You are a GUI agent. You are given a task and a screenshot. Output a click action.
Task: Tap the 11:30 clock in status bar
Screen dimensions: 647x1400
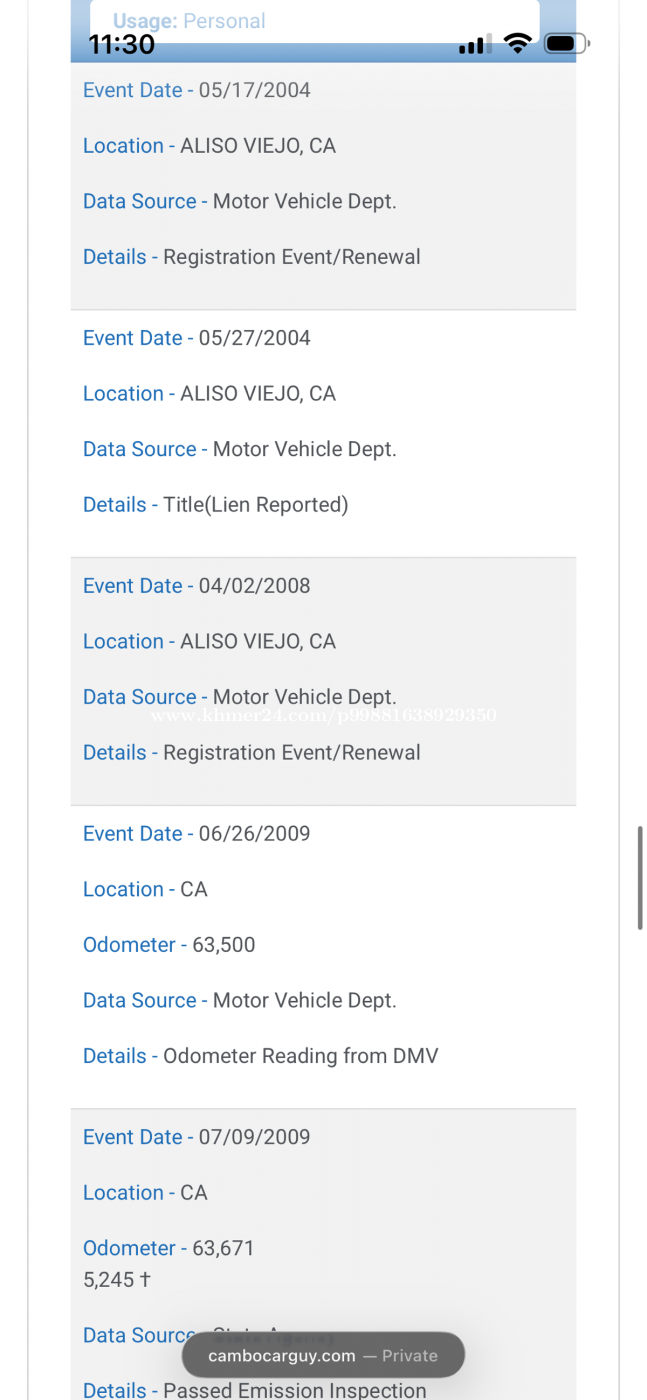(x=122, y=44)
